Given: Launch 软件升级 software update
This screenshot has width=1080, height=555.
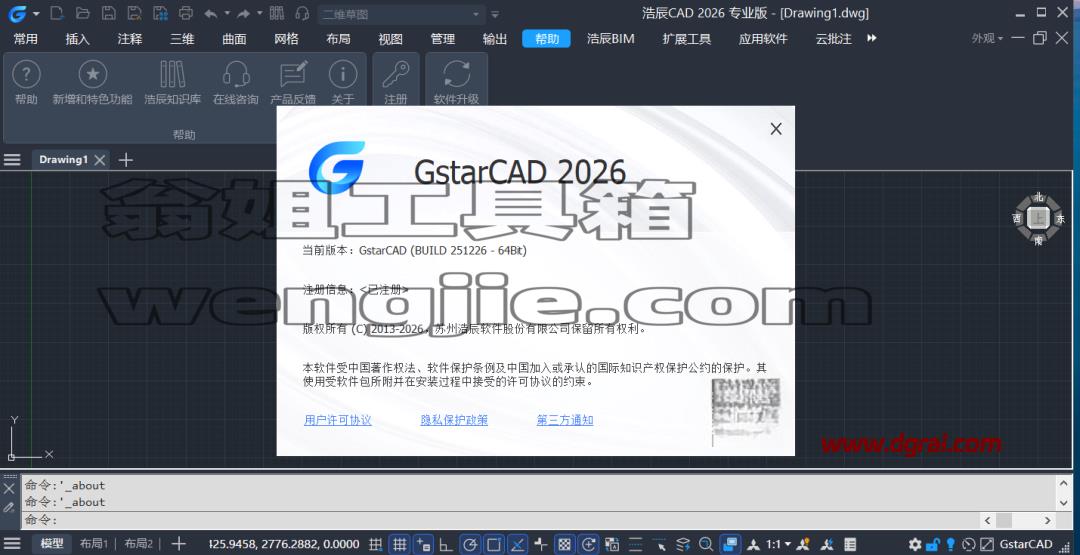Looking at the screenshot, I should tap(456, 82).
